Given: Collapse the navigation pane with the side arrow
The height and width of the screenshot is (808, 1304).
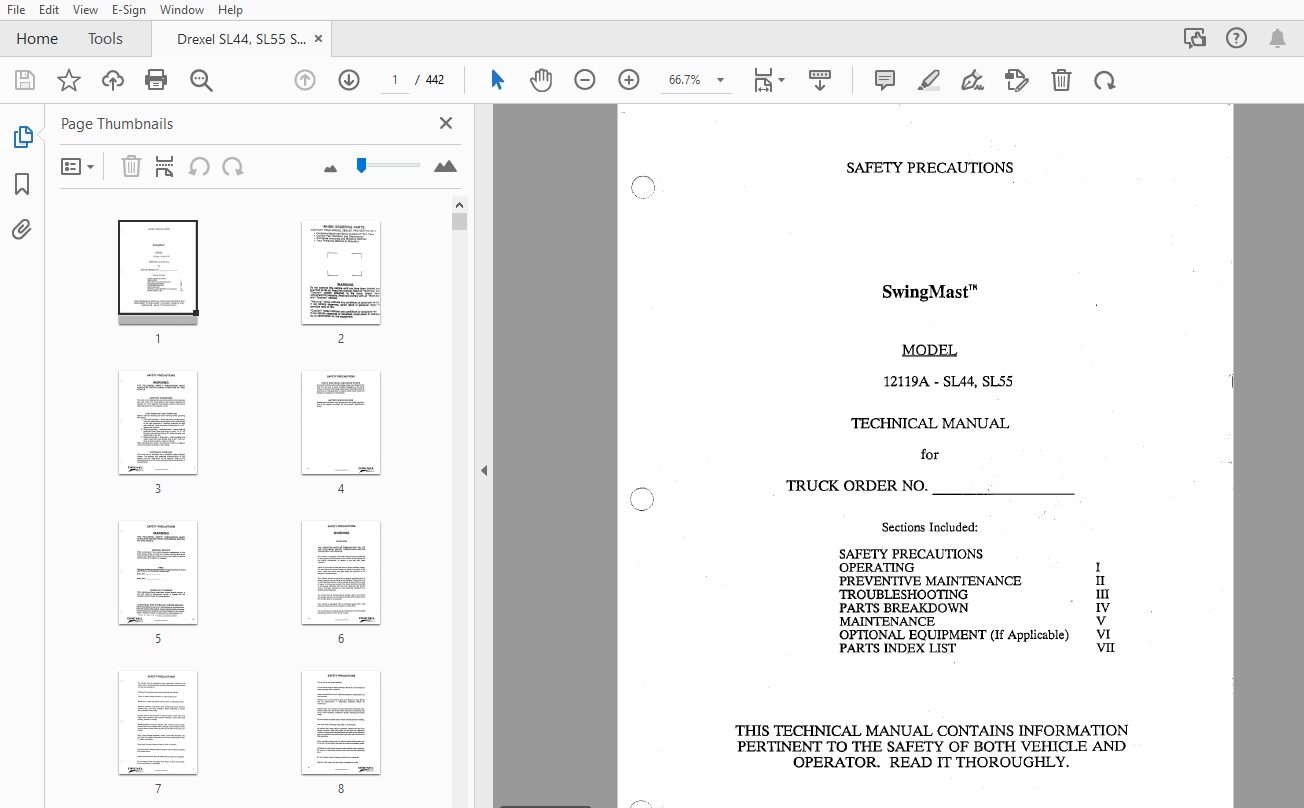Looking at the screenshot, I should point(484,470).
